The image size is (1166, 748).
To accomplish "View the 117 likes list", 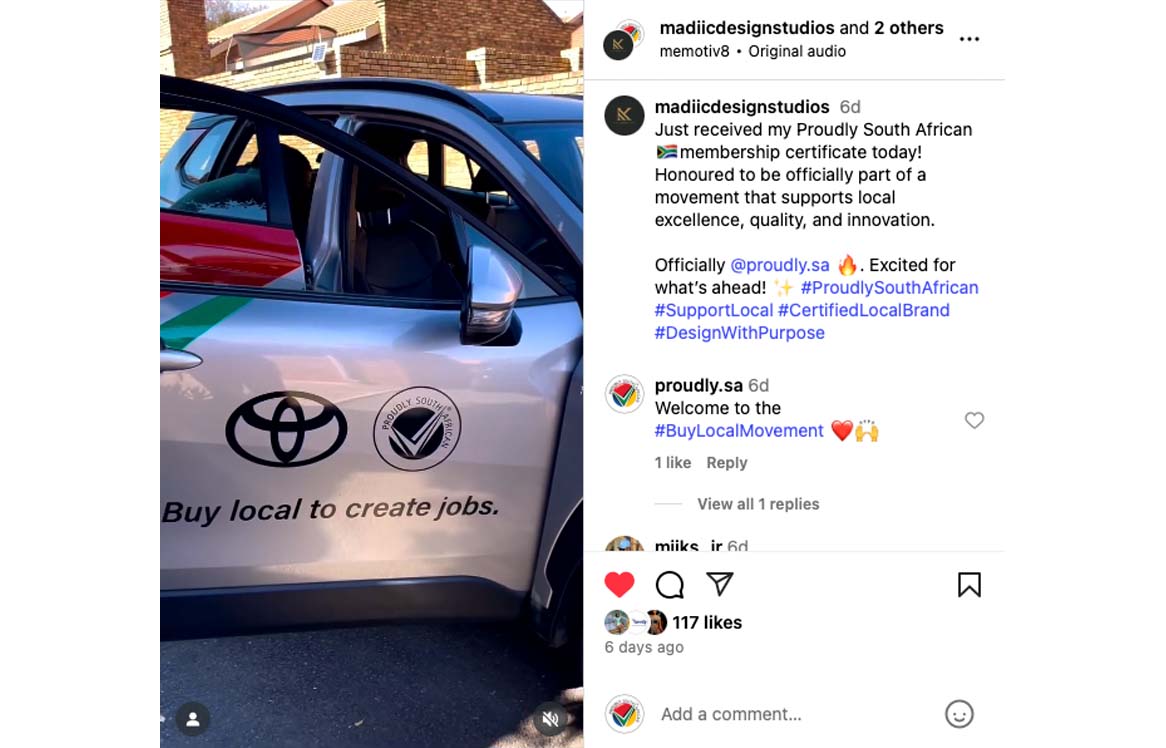I will click(x=706, y=622).
